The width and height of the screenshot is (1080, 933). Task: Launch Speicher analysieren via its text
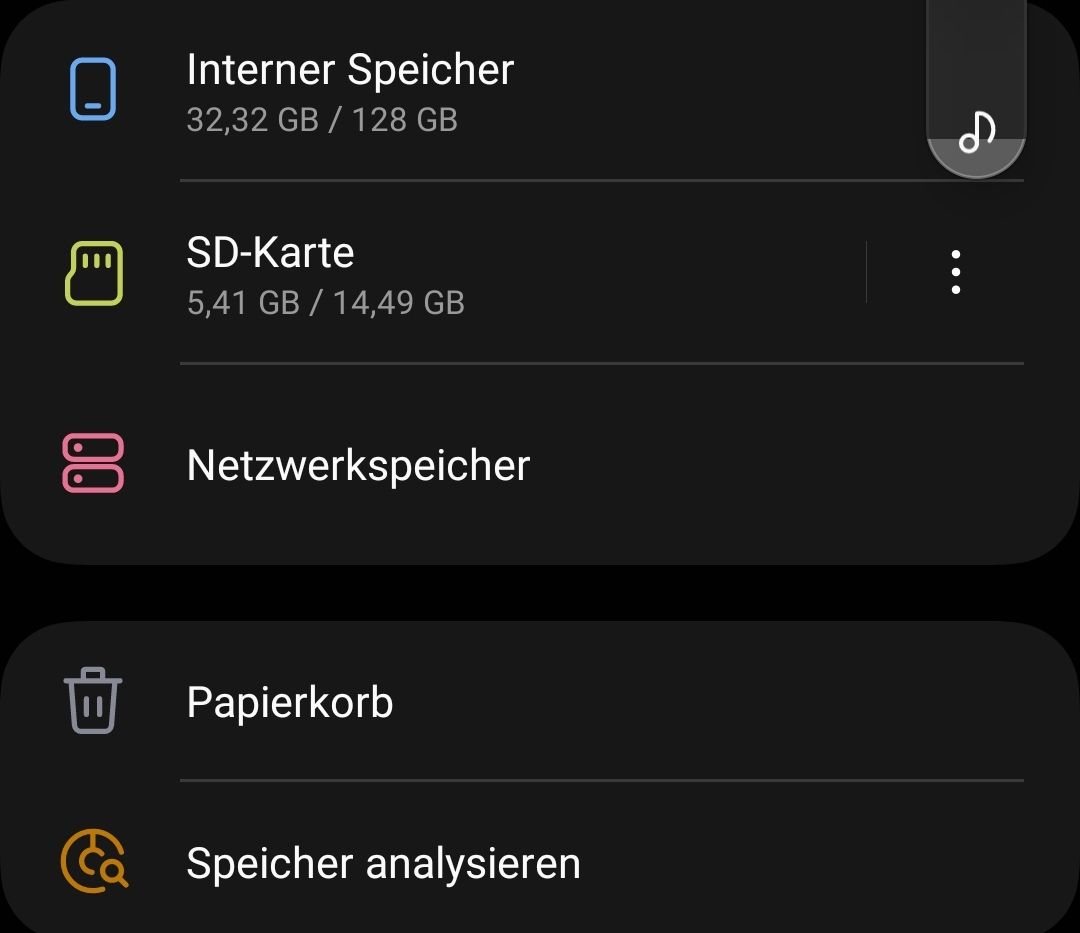tap(383, 863)
